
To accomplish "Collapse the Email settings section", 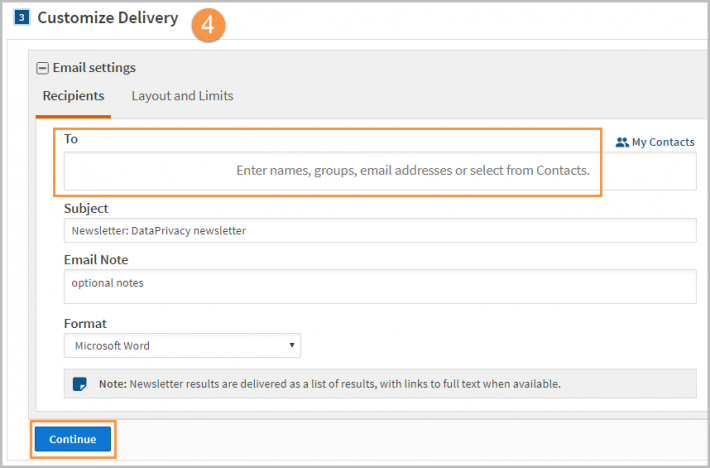I will click(x=43, y=68).
